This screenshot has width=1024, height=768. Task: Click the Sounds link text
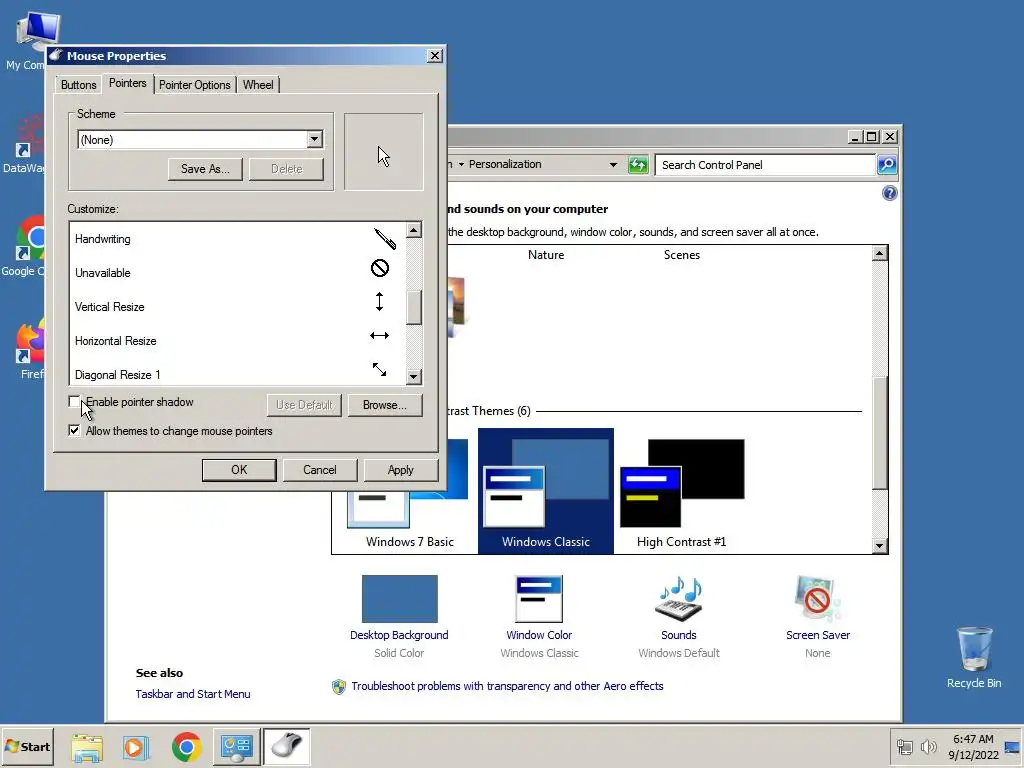(679, 635)
